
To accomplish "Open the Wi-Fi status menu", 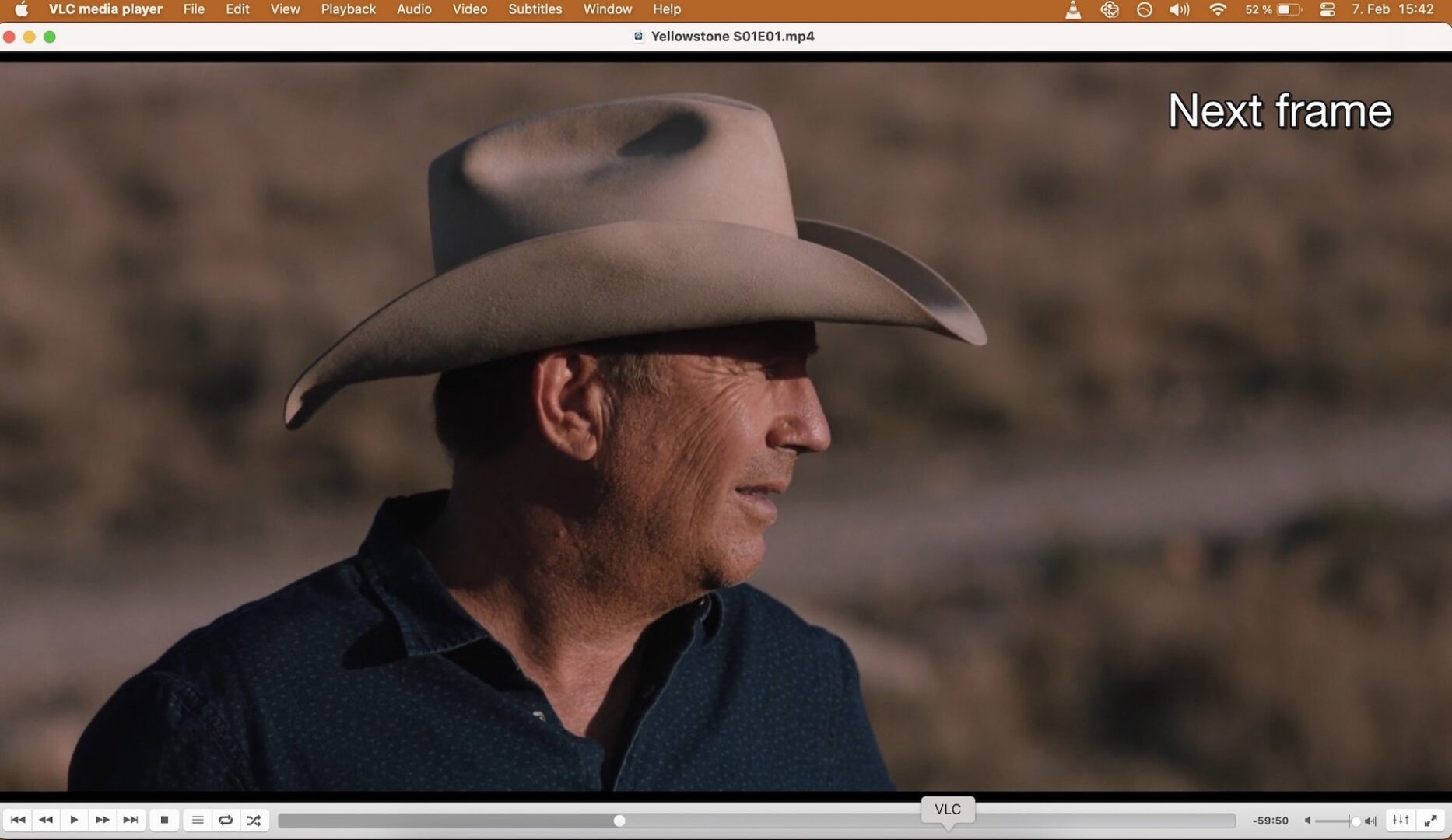I will click(x=1218, y=9).
